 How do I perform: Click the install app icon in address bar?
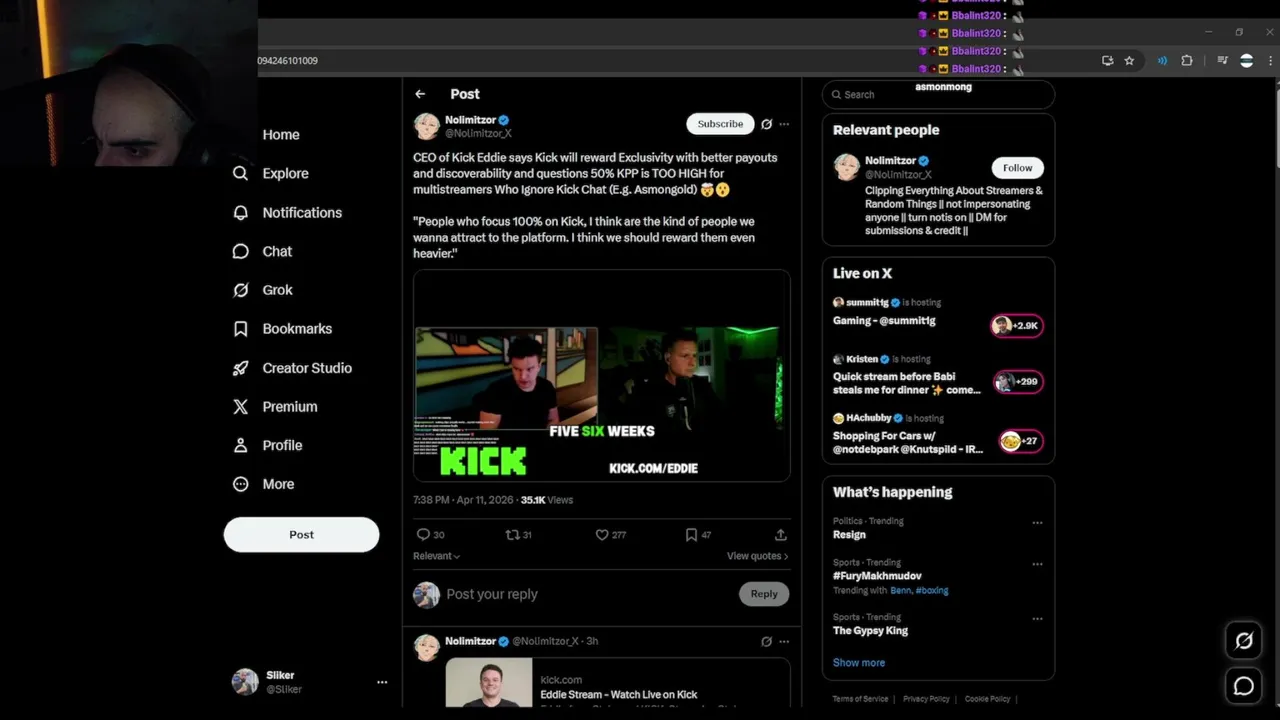[1107, 61]
